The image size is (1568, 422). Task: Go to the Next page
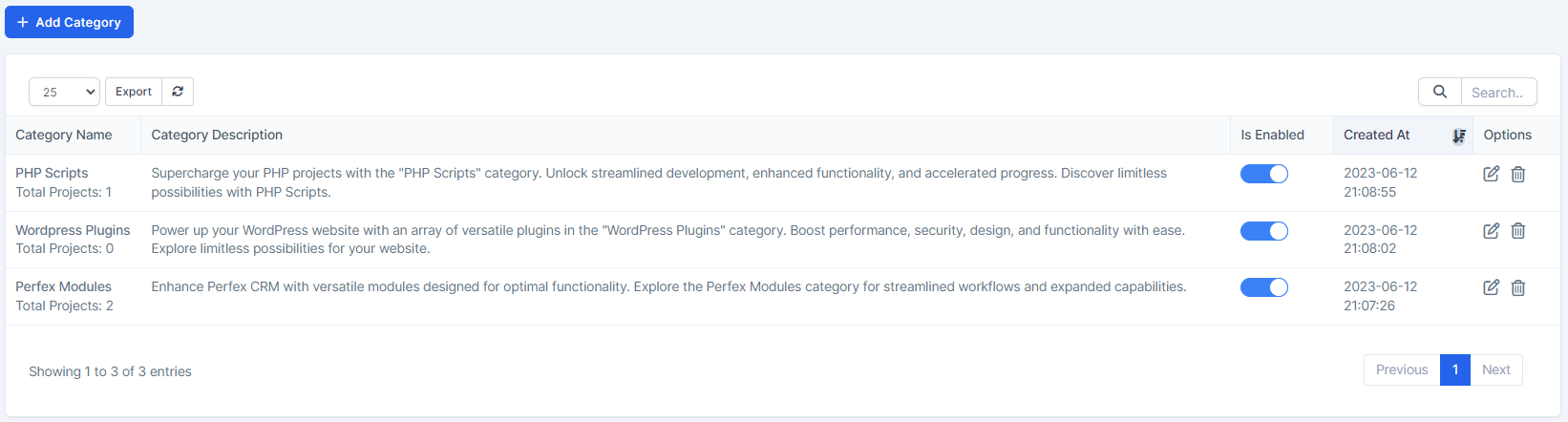(x=1495, y=369)
